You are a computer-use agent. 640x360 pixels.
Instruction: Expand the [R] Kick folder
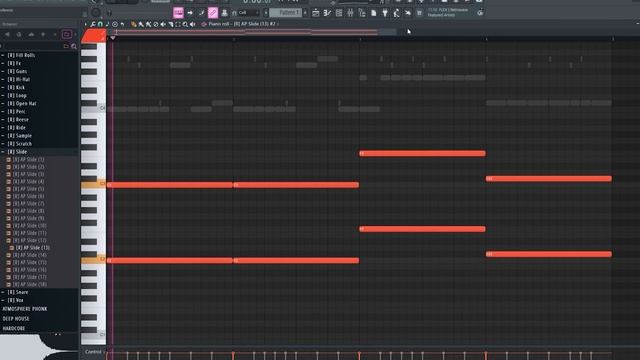pos(16,87)
